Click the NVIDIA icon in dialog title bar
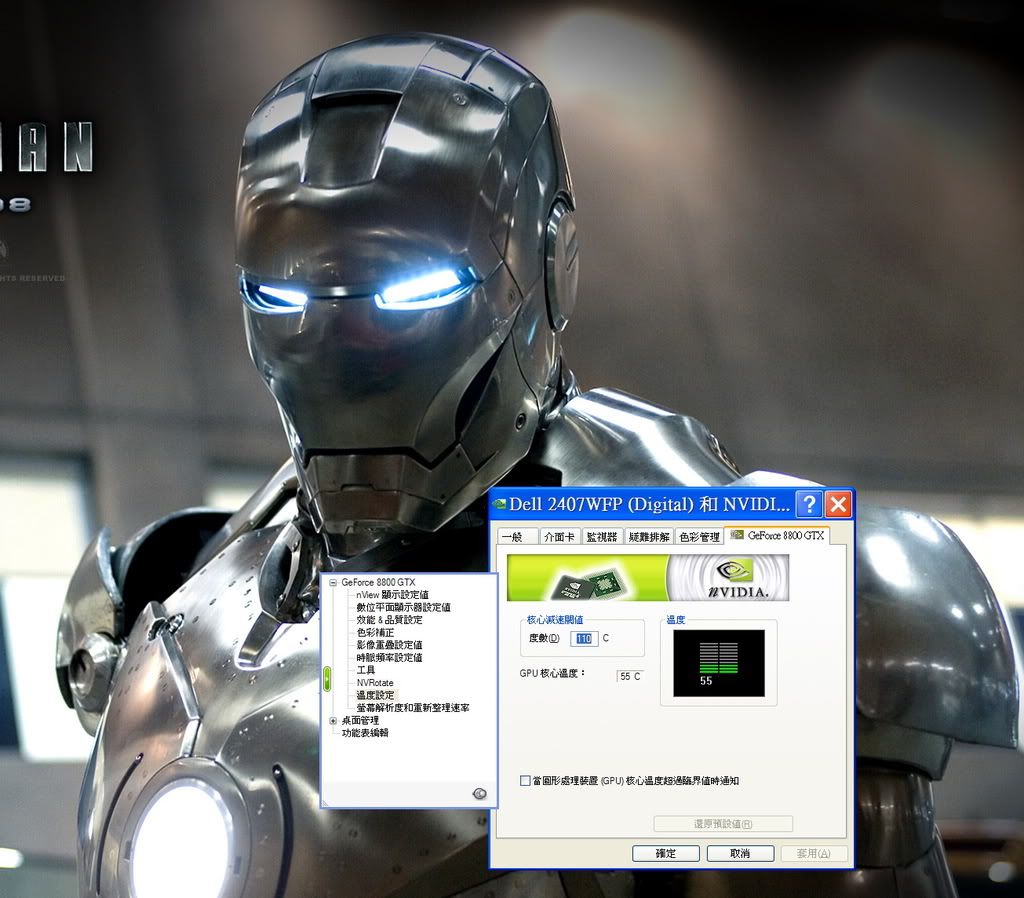This screenshot has width=1024, height=898. (500, 504)
